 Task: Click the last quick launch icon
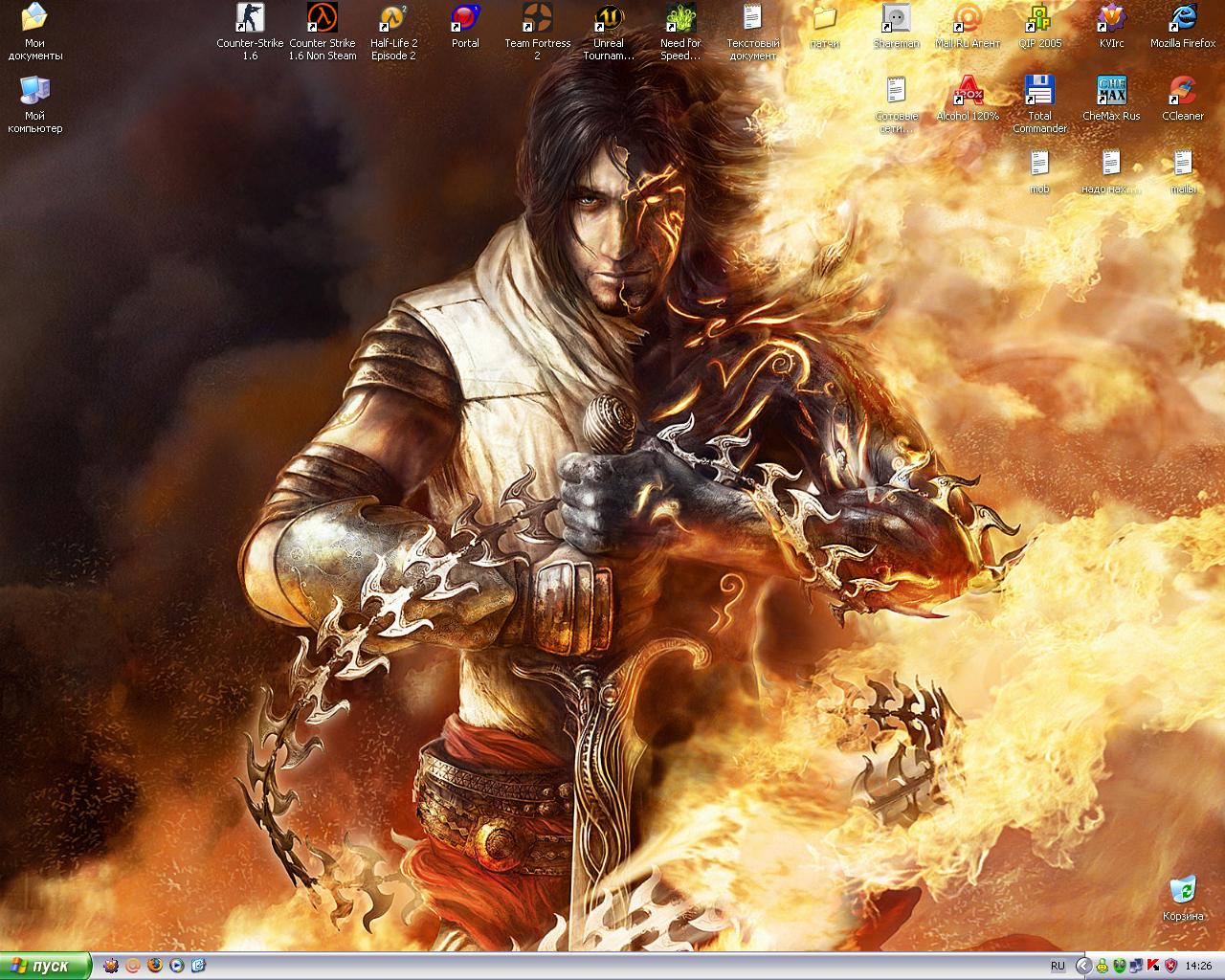click(x=199, y=966)
